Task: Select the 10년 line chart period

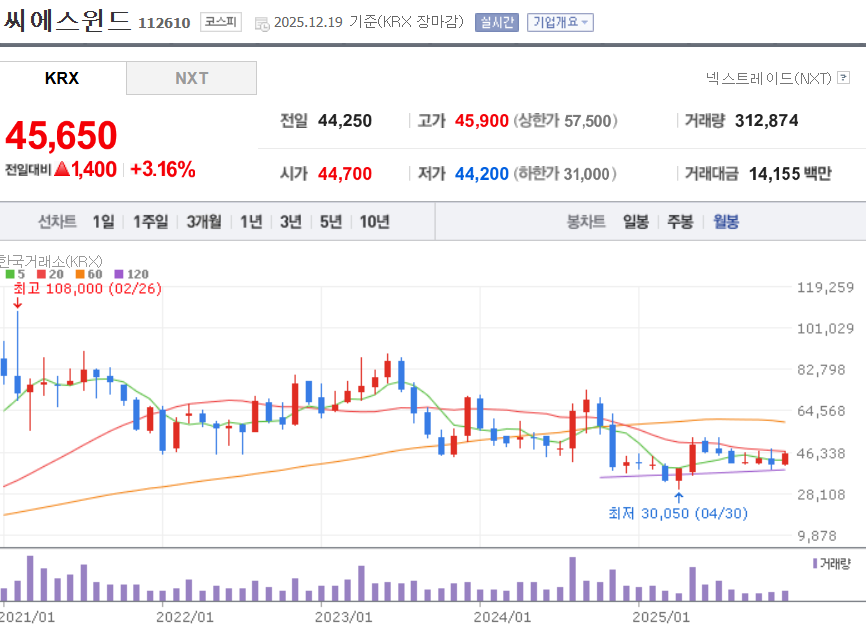Action: (x=374, y=221)
